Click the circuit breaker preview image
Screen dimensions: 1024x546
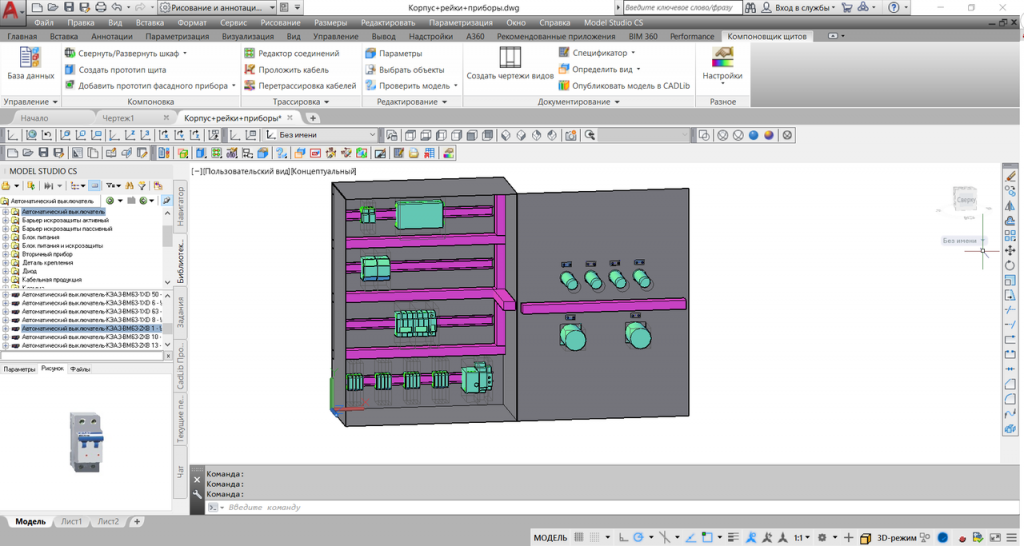click(x=86, y=441)
